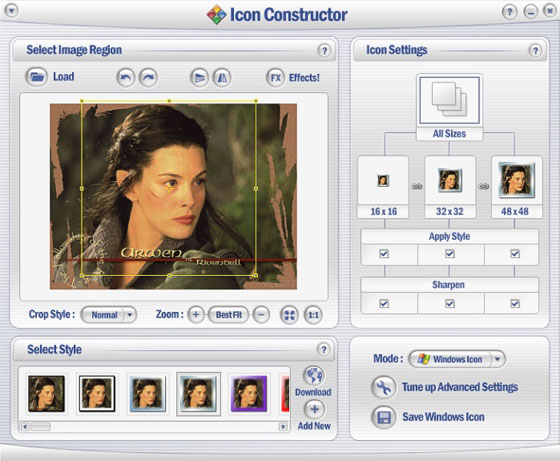The width and height of the screenshot is (560, 461).
Task: Select the All Sizes stacked icon
Action: click(449, 100)
